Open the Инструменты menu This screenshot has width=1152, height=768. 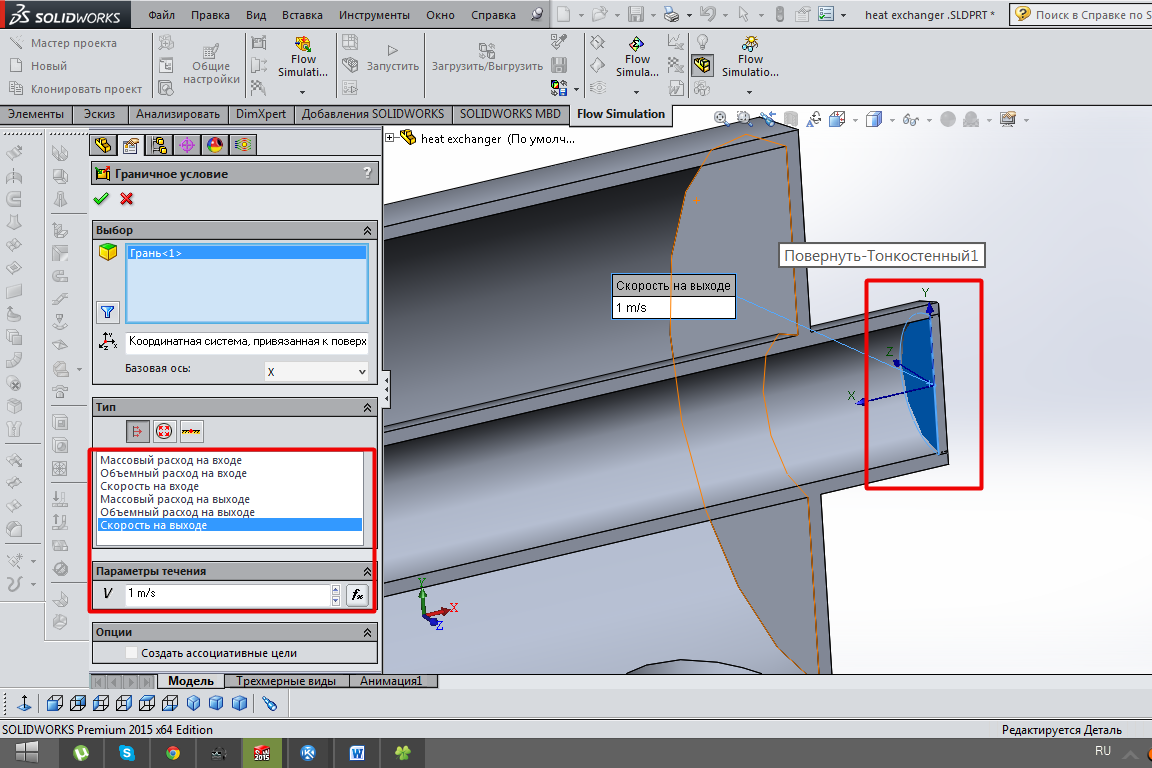tap(374, 15)
